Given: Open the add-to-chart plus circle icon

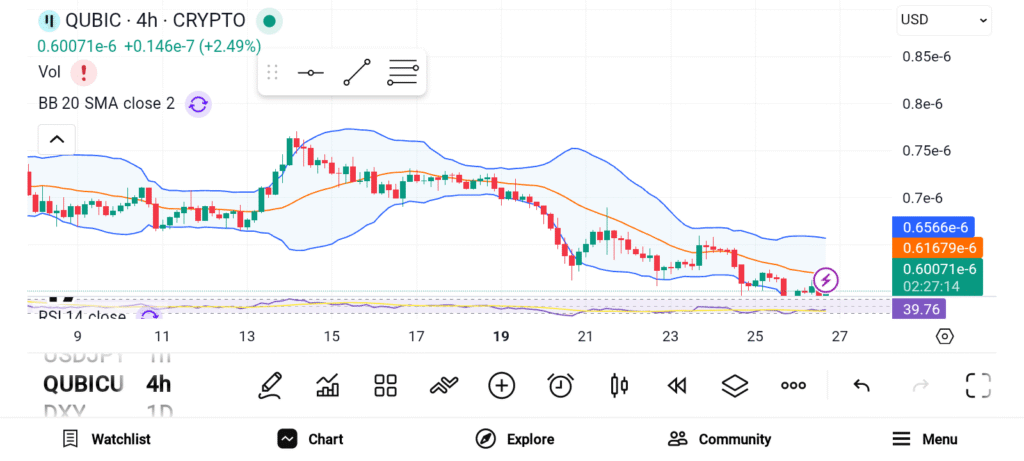Looking at the screenshot, I should [x=501, y=385].
